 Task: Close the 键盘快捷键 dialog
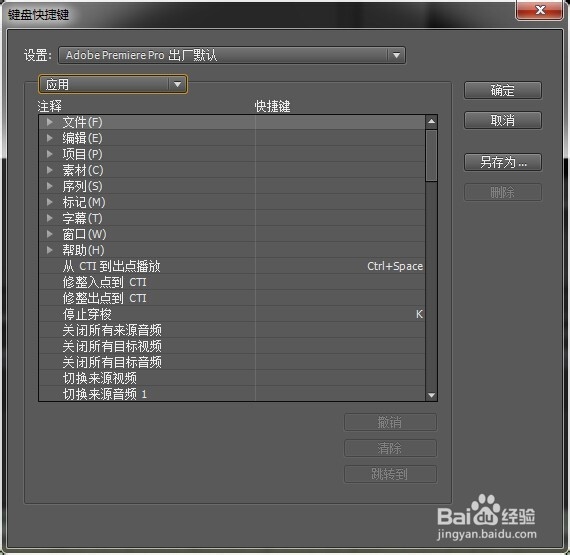click(x=539, y=10)
